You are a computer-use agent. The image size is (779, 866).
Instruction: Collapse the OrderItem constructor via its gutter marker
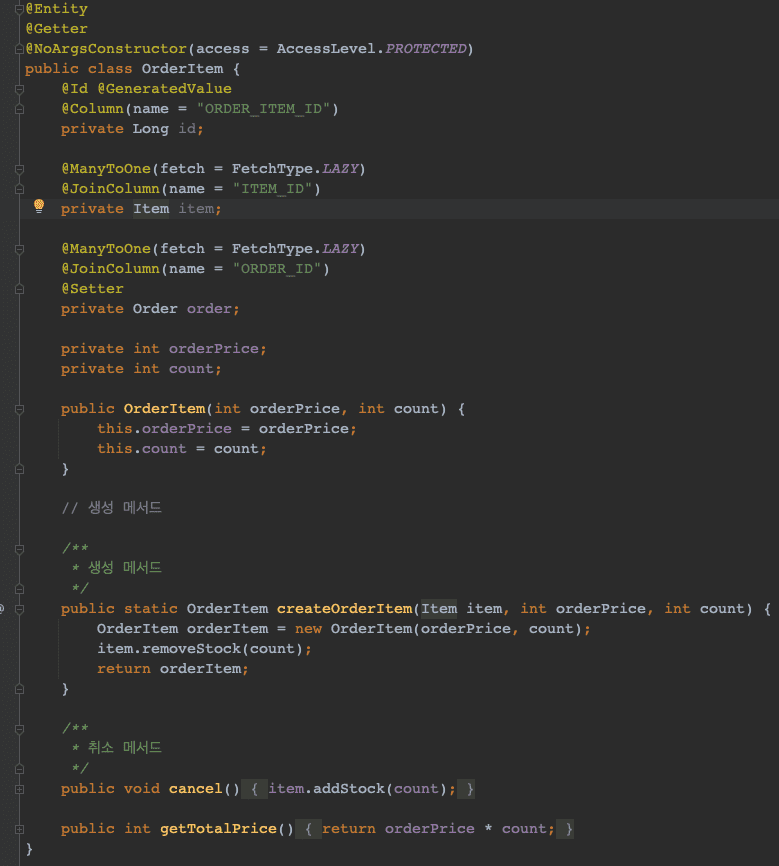coord(19,409)
